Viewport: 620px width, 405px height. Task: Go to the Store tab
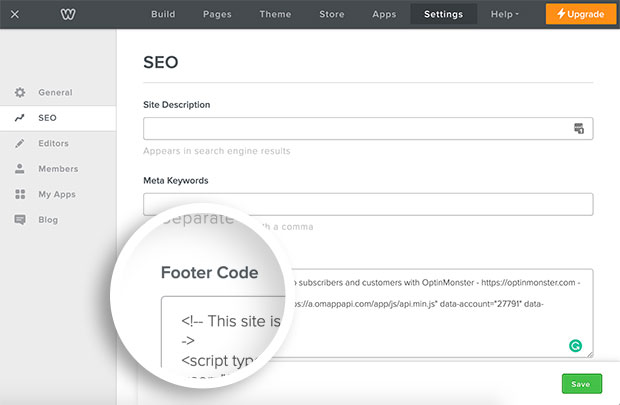[x=332, y=14]
